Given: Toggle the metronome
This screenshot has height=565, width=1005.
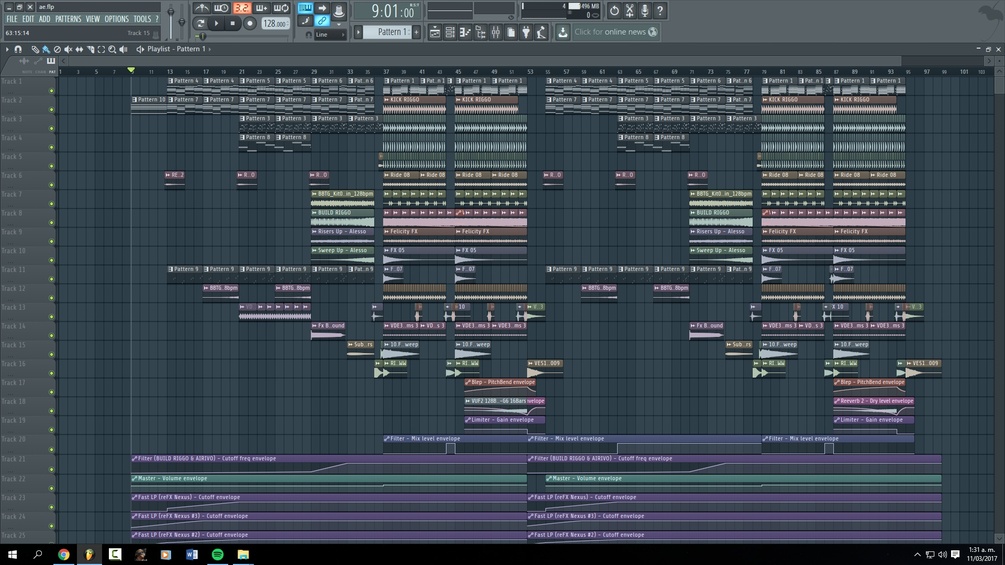Looking at the screenshot, I should (201, 8).
